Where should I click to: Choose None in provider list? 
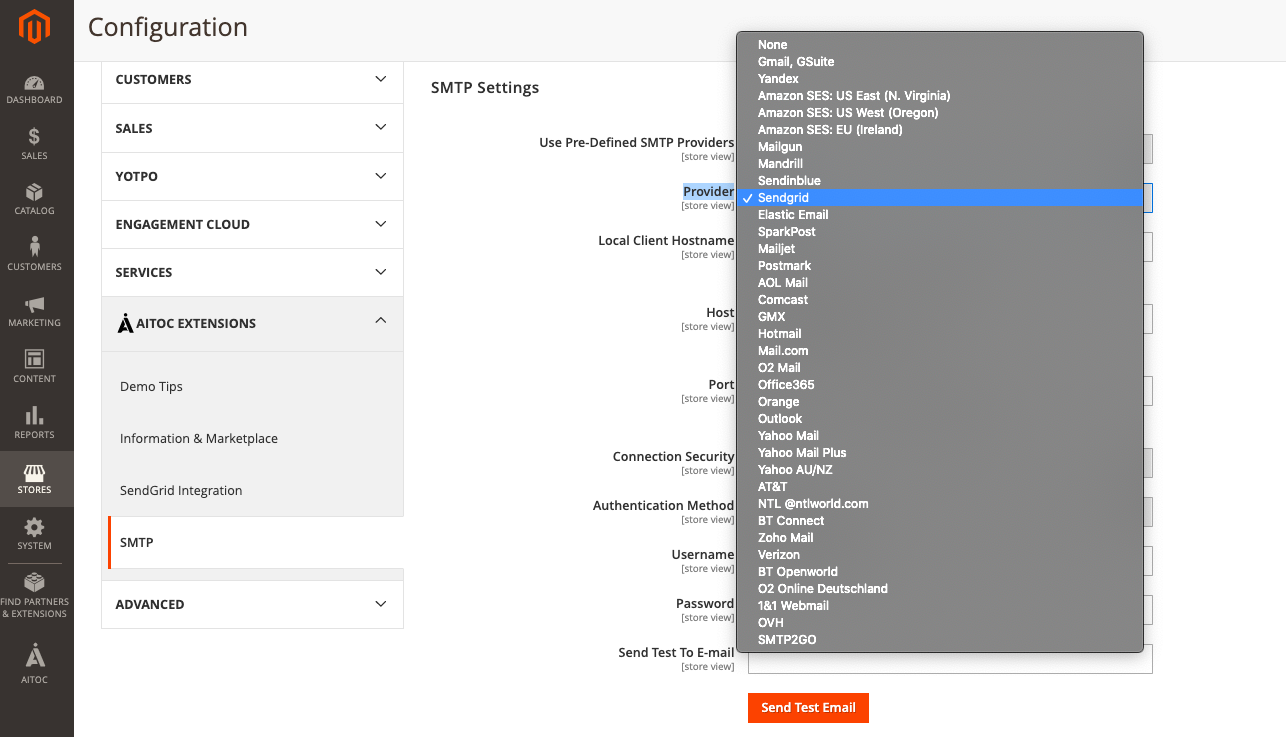940,45
